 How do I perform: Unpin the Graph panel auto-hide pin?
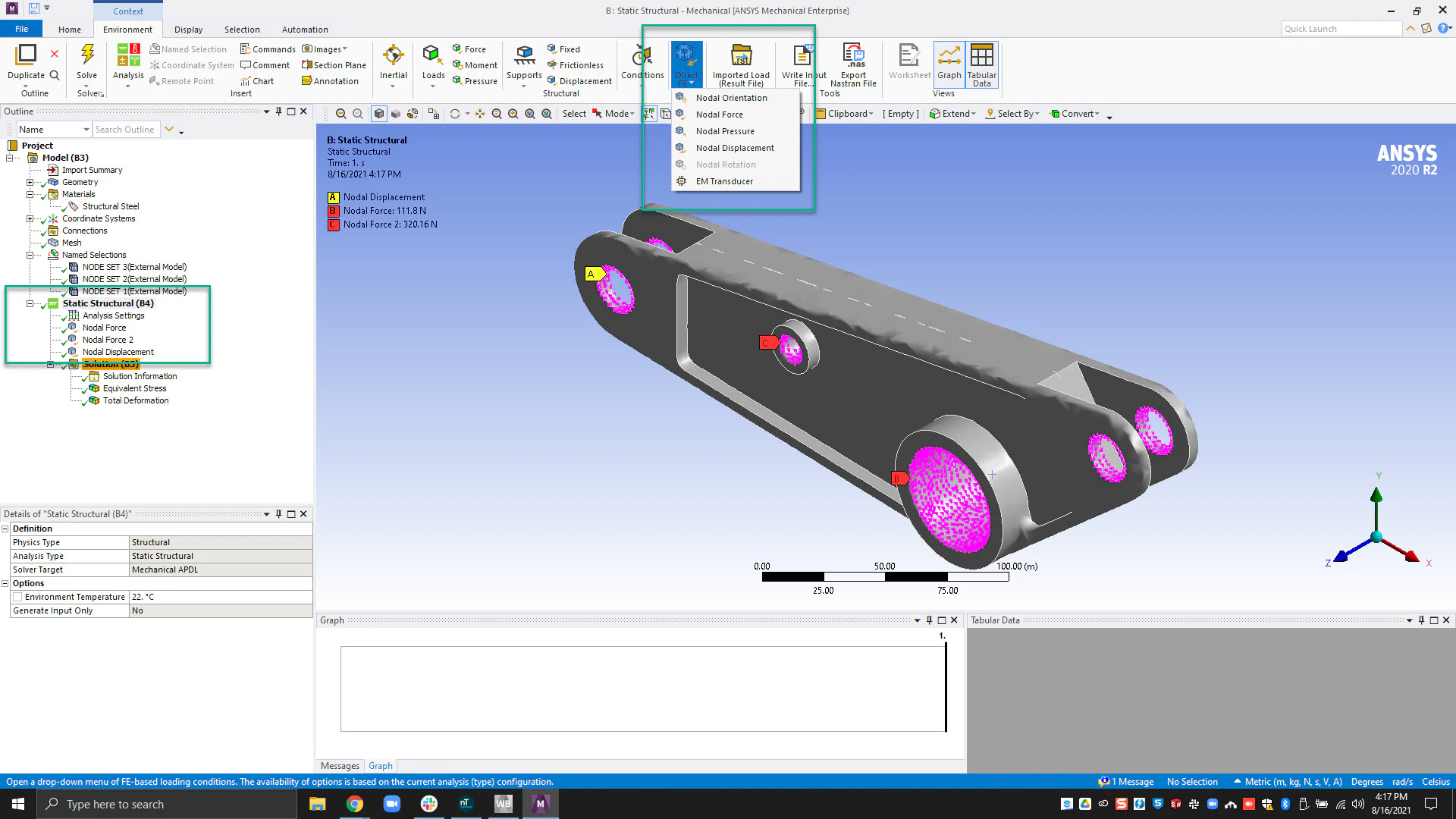[930, 620]
